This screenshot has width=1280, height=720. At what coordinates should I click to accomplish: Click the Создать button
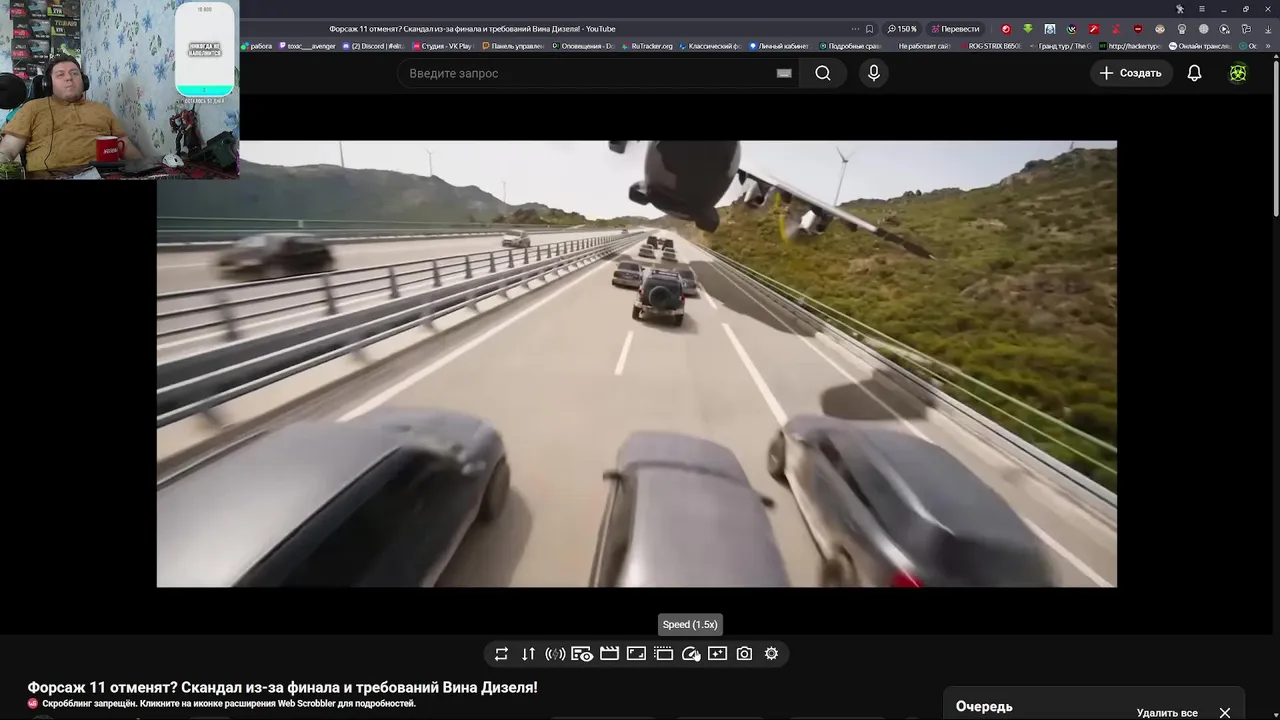(1131, 73)
